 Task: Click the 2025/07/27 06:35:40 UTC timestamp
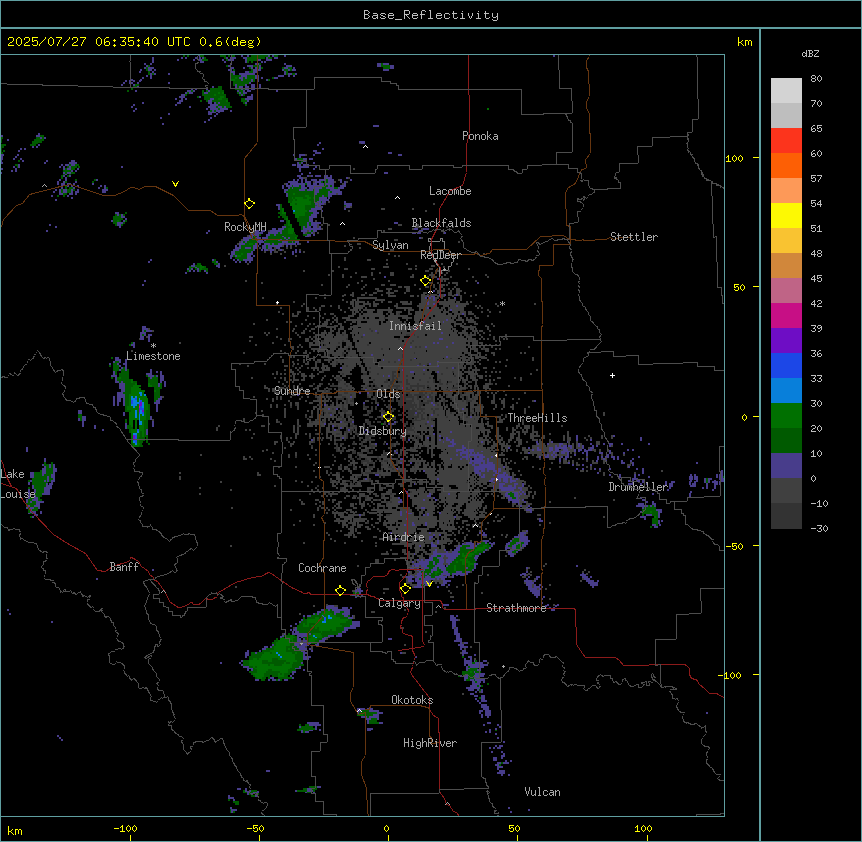pyautogui.click(x=99, y=42)
